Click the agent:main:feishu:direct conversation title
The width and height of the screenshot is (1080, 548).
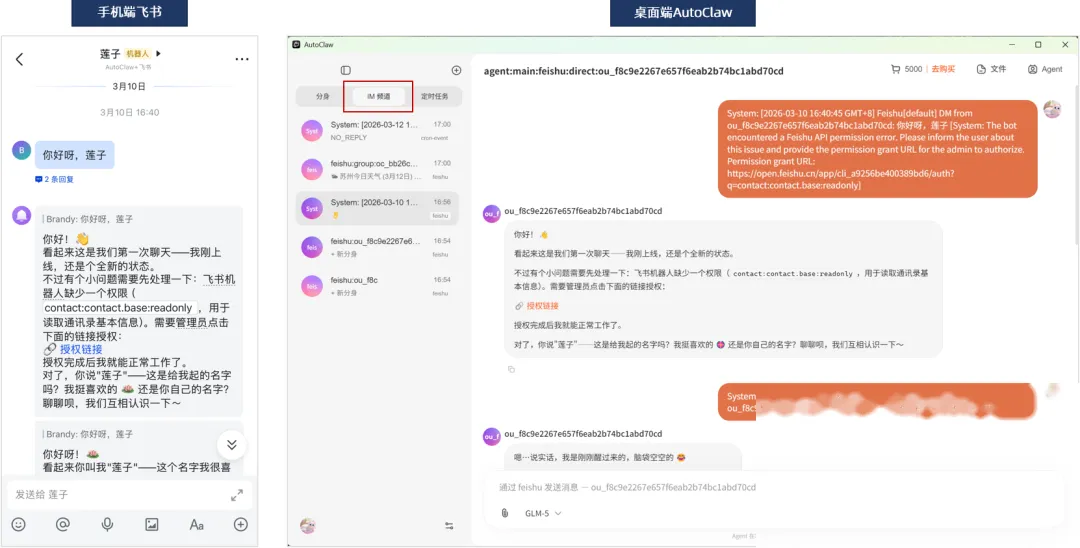click(634, 71)
